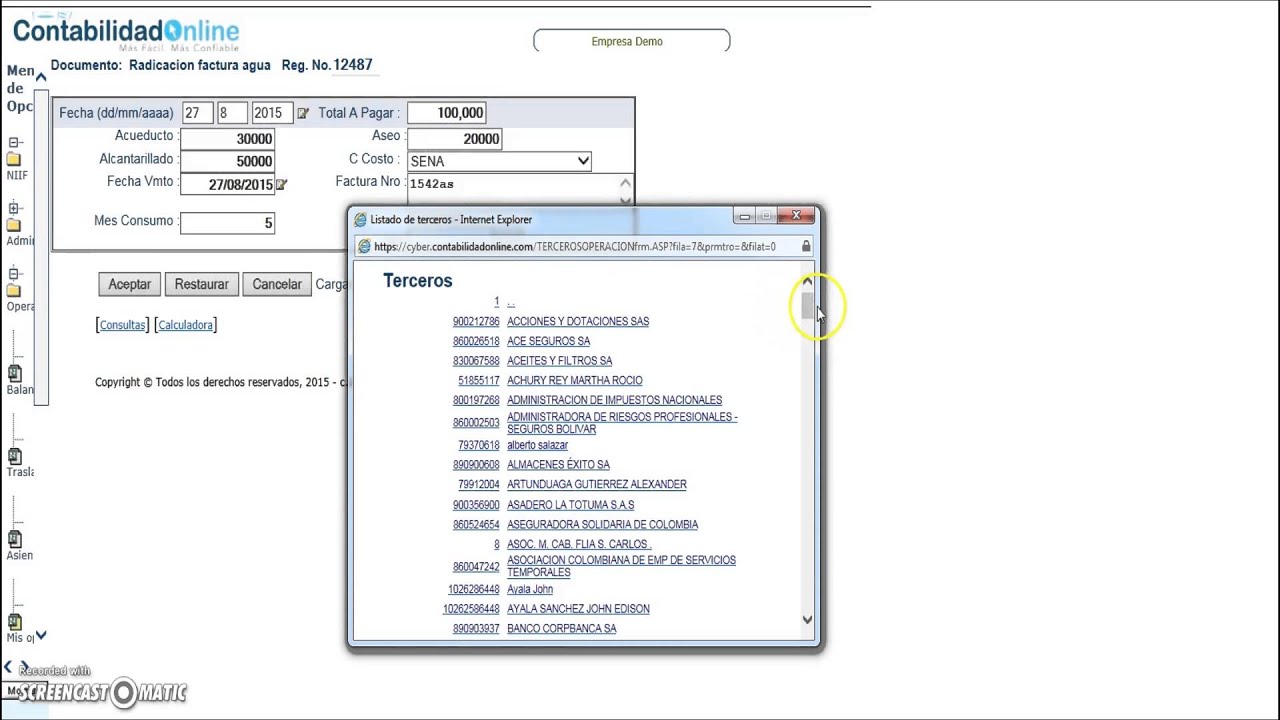This screenshot has width=1280, height=720.
Task: Open the Trasla document icon in sidebar
Action: tap(15, 456)
